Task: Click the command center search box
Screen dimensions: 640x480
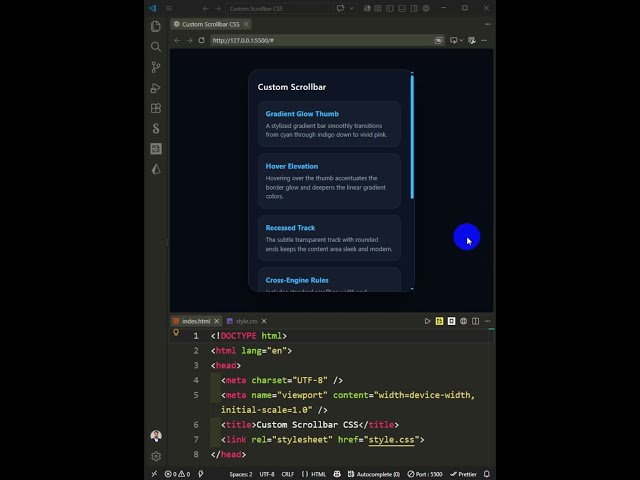Action: (279, 8)
